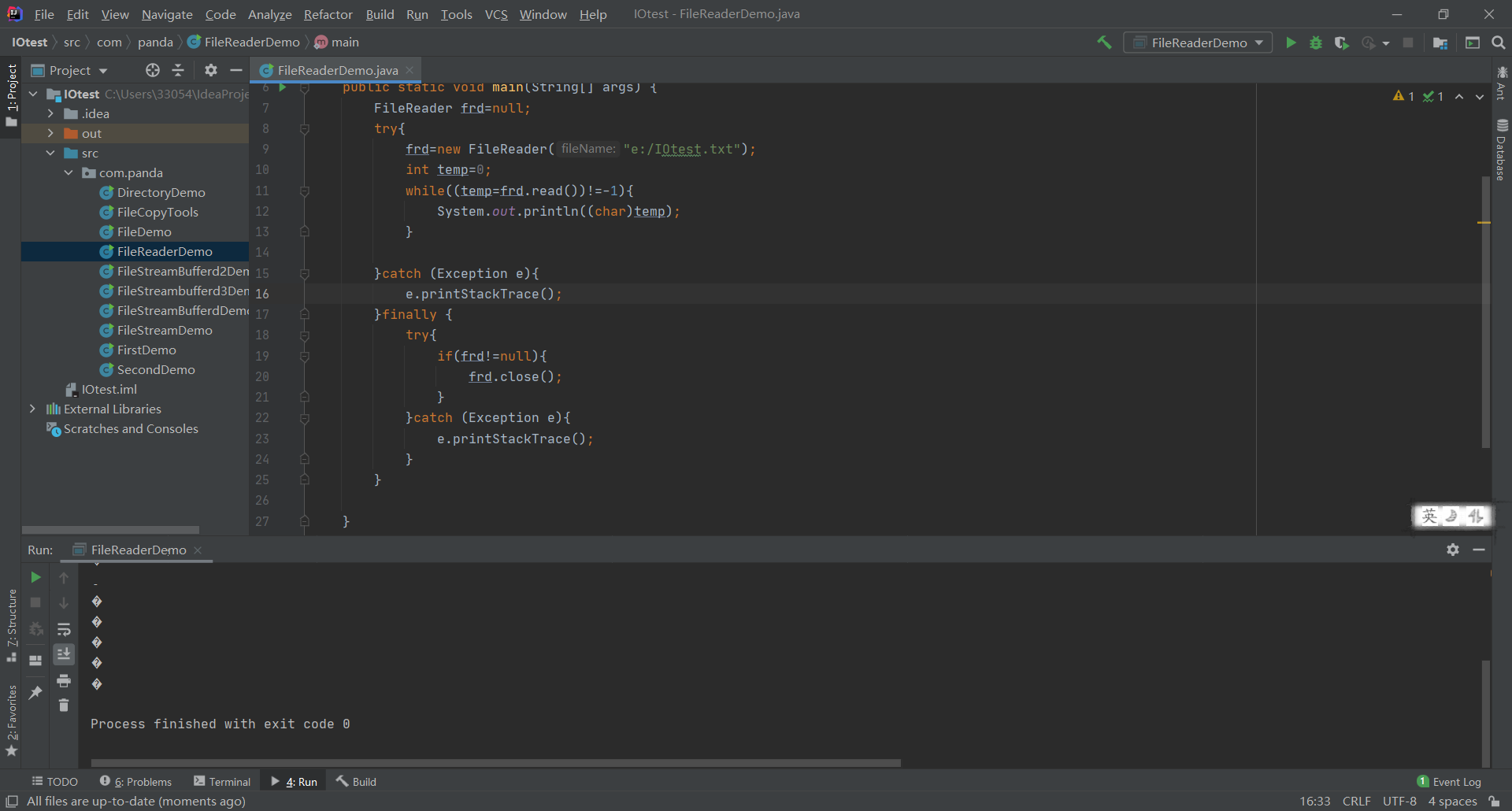Rerun FileReaderDemo in Run panel
This screenshot has height=811, width=1512.
[35, 577]
